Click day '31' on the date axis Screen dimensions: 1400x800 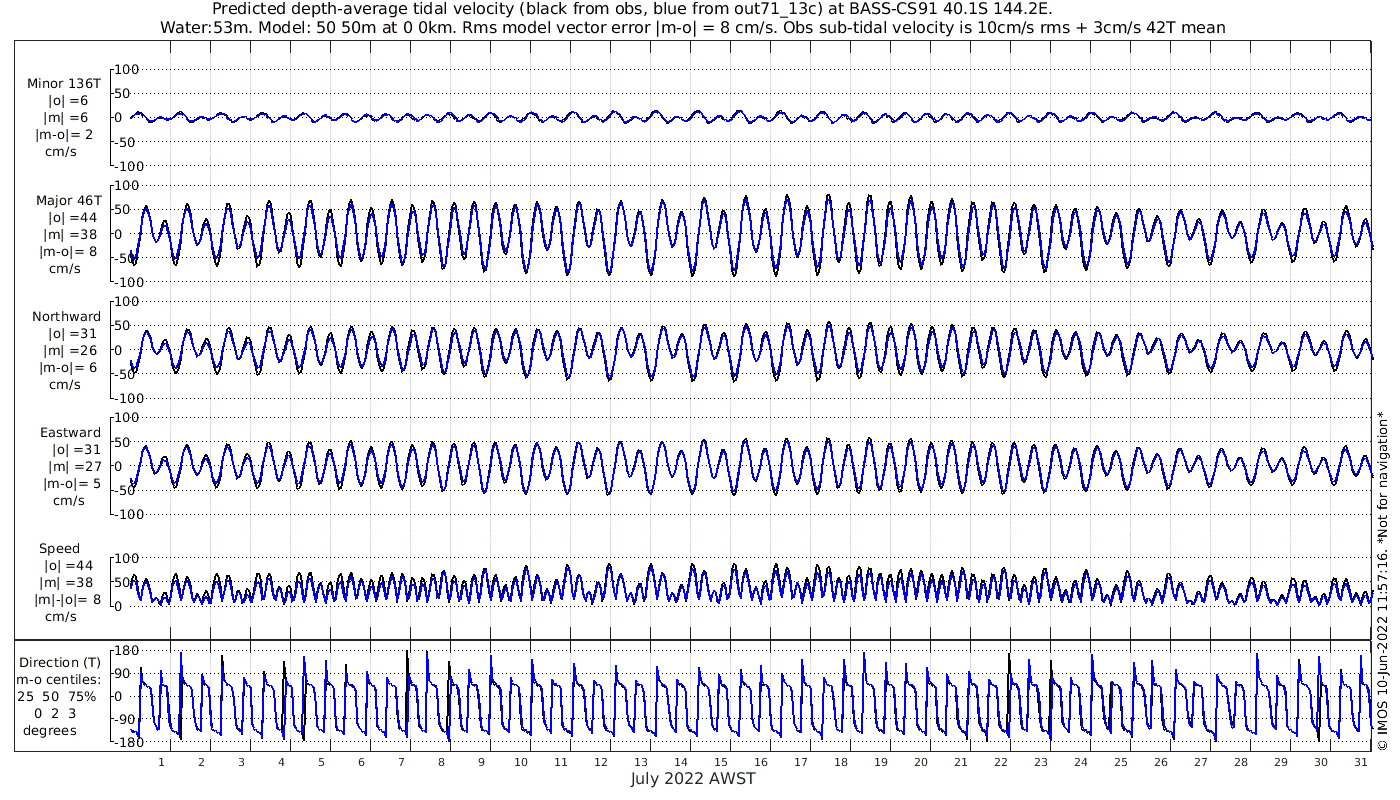click(1360, 762)
